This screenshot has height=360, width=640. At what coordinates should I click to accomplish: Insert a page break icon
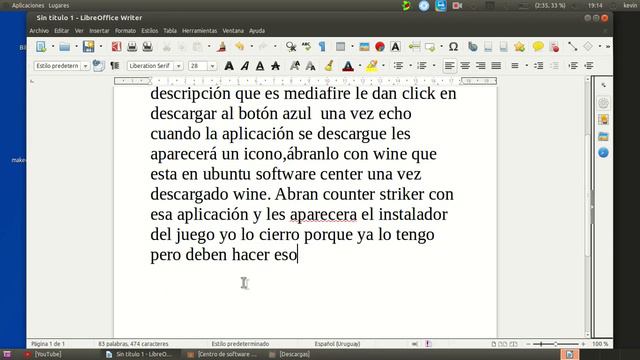pyautogui.click(x=414, y=47)
